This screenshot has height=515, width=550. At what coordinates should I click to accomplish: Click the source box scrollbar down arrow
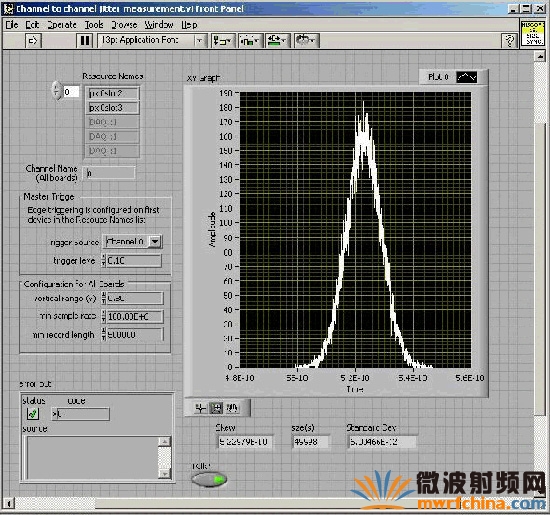164,474
